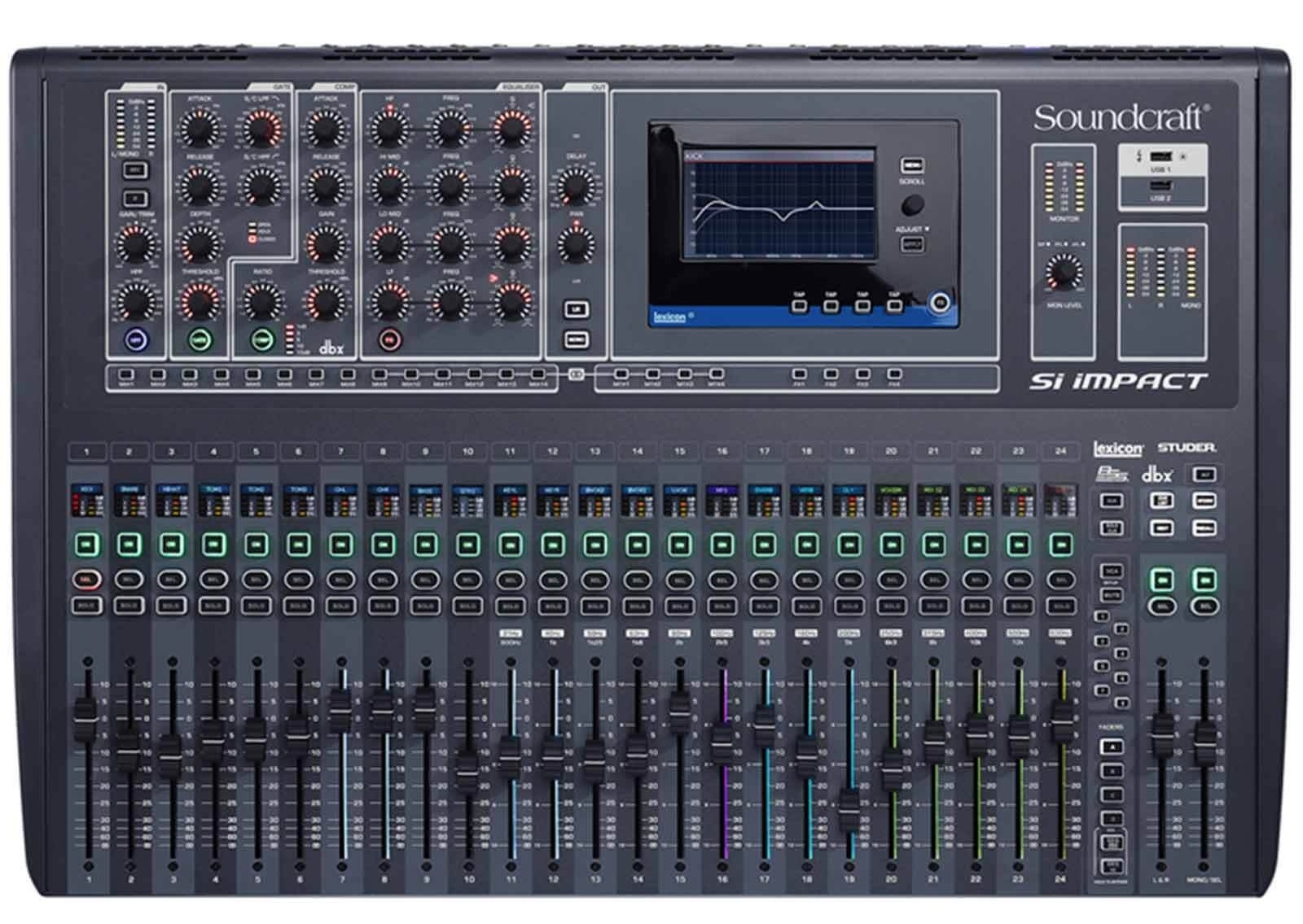Screen dimensions: 1303x924
Task: Click the channel 7 fader cap
Action: [x=340, y=707]
